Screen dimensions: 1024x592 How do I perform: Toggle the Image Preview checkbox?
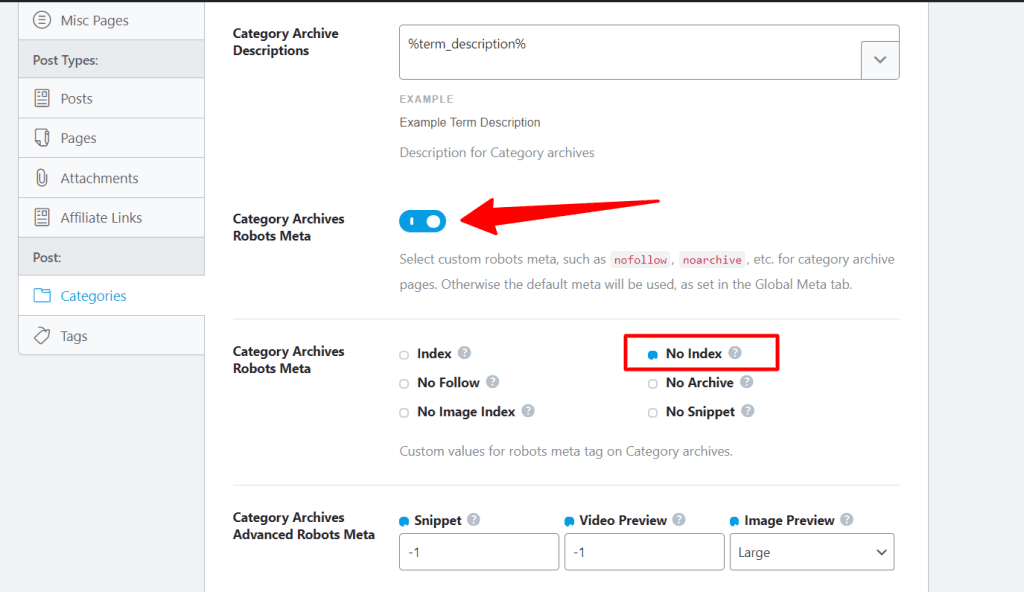(x=735, y=521)
